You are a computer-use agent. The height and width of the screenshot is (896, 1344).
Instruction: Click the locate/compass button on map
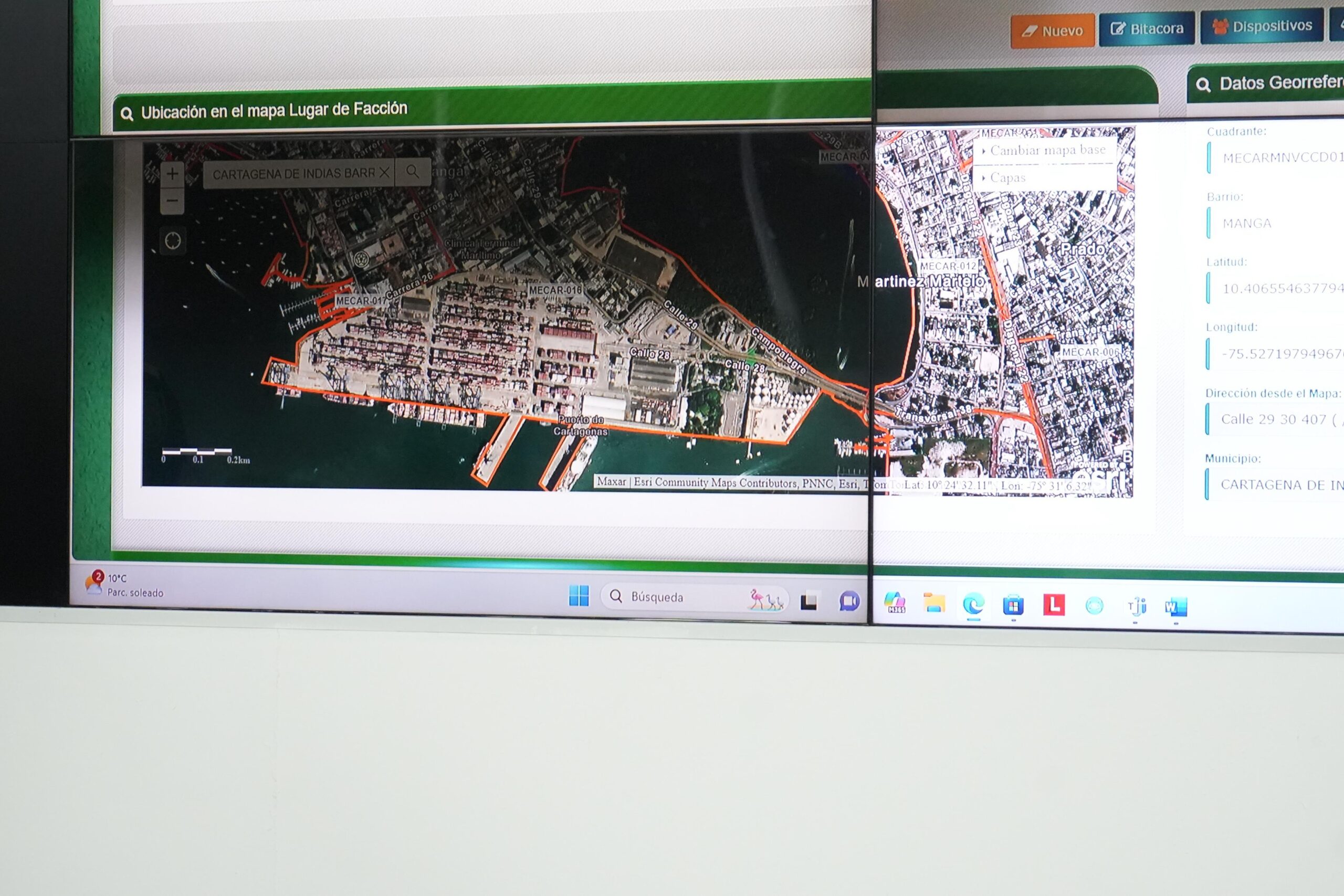pos(173,241)
